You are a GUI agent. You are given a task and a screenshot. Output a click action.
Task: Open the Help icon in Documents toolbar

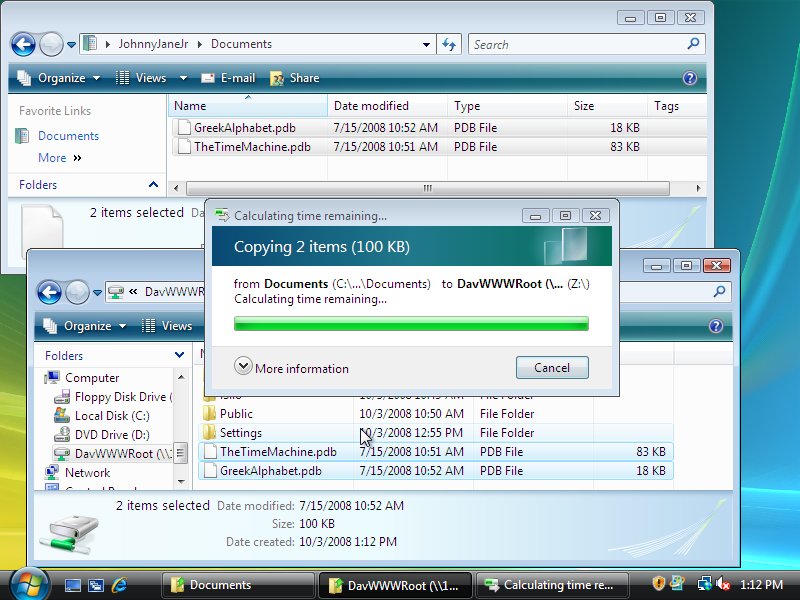click(x=689, y=78)
